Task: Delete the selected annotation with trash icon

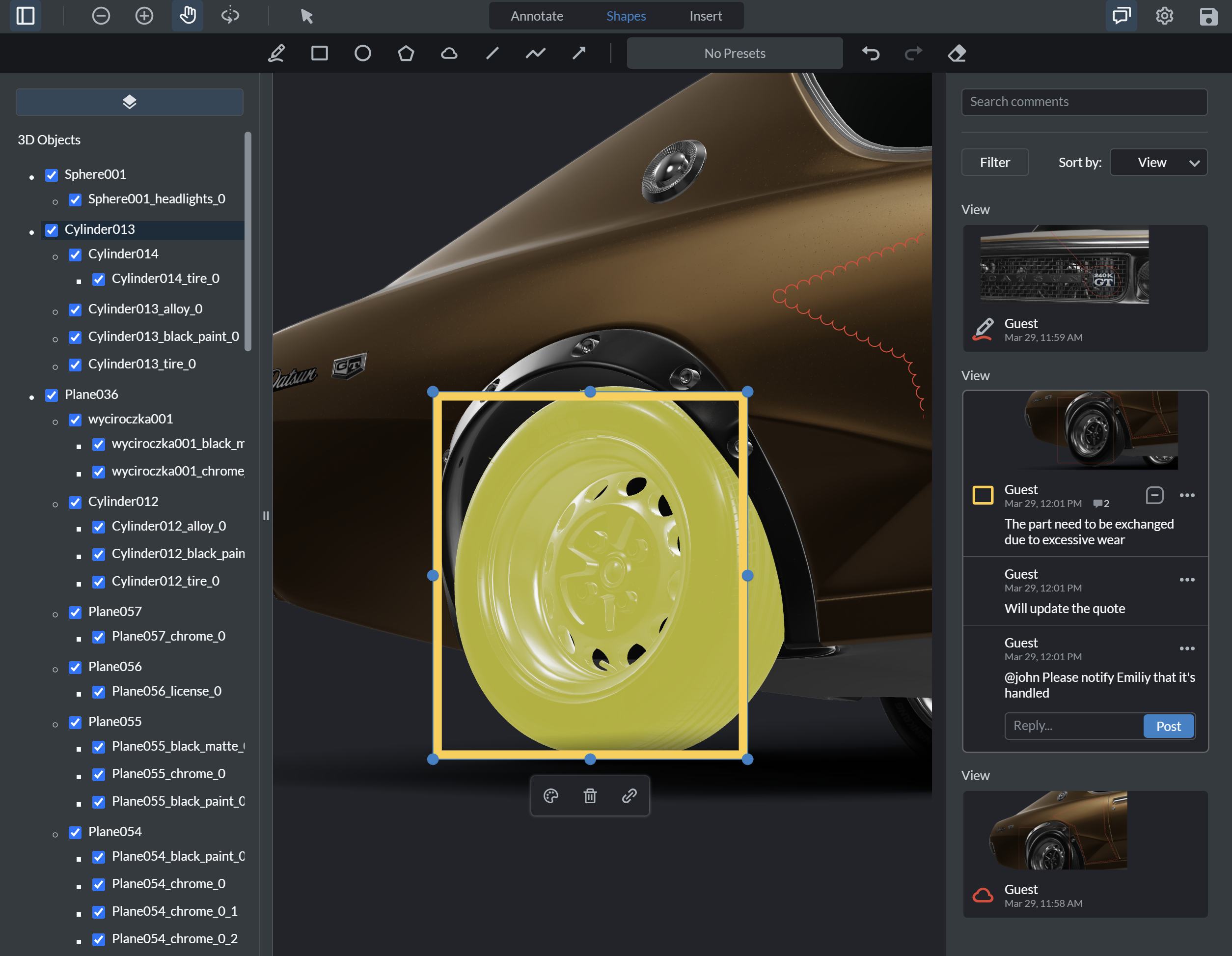Action: coord(590,796)
